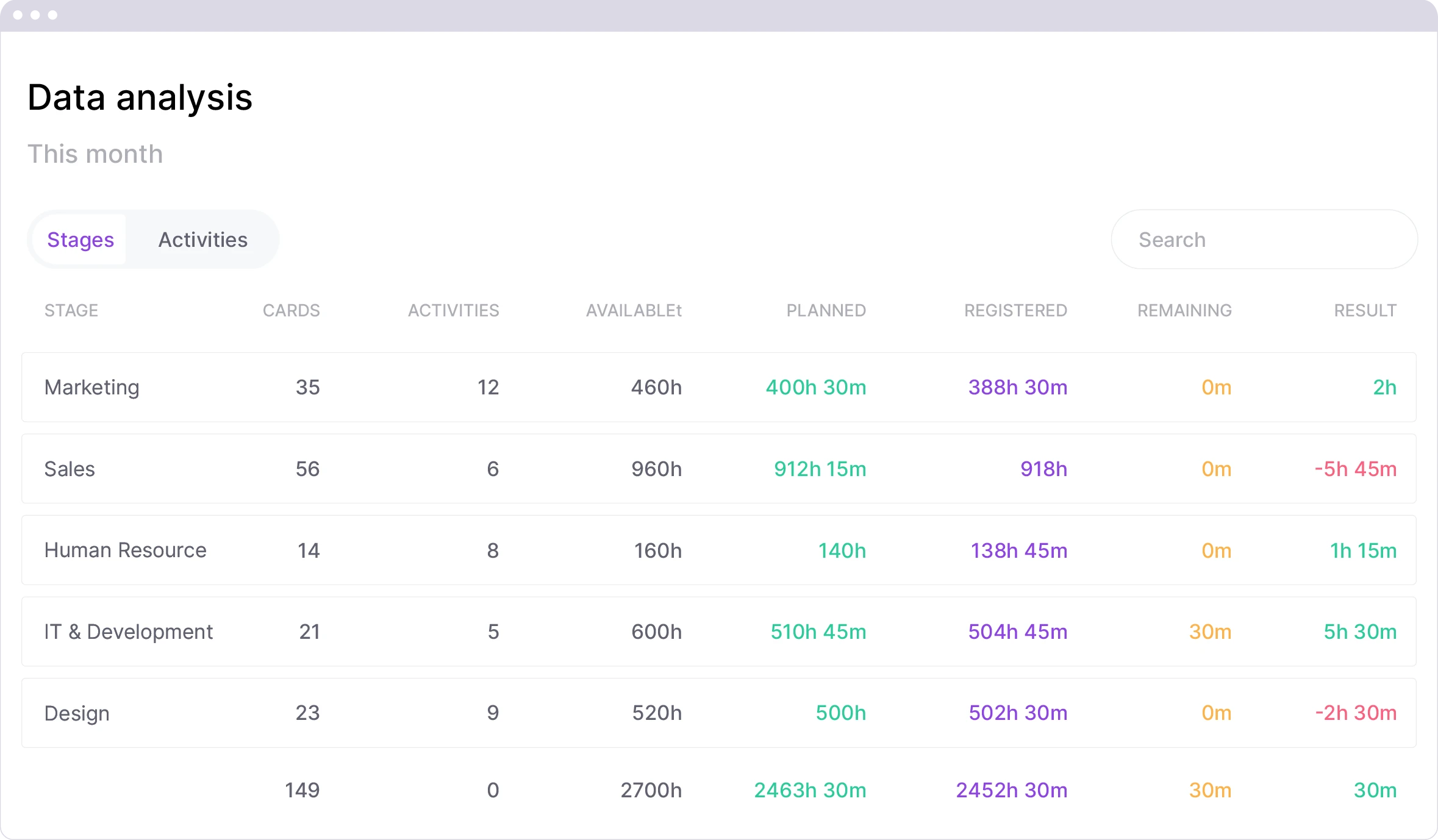1438x840 pixels.
Task: Click the totals row showing 149 cards
Action: point(302,790)
